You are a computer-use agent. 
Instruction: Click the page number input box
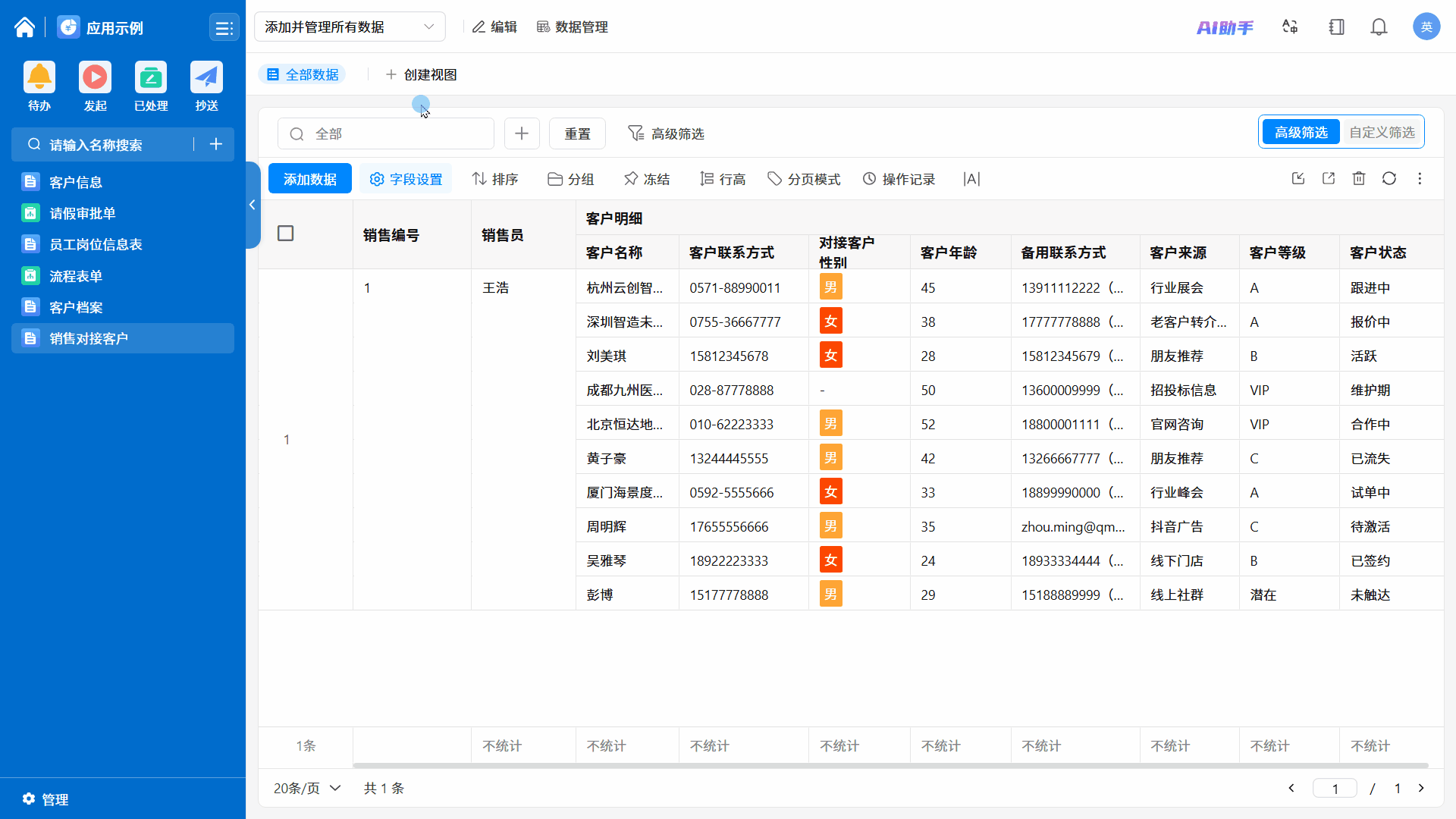point(1335,788)
